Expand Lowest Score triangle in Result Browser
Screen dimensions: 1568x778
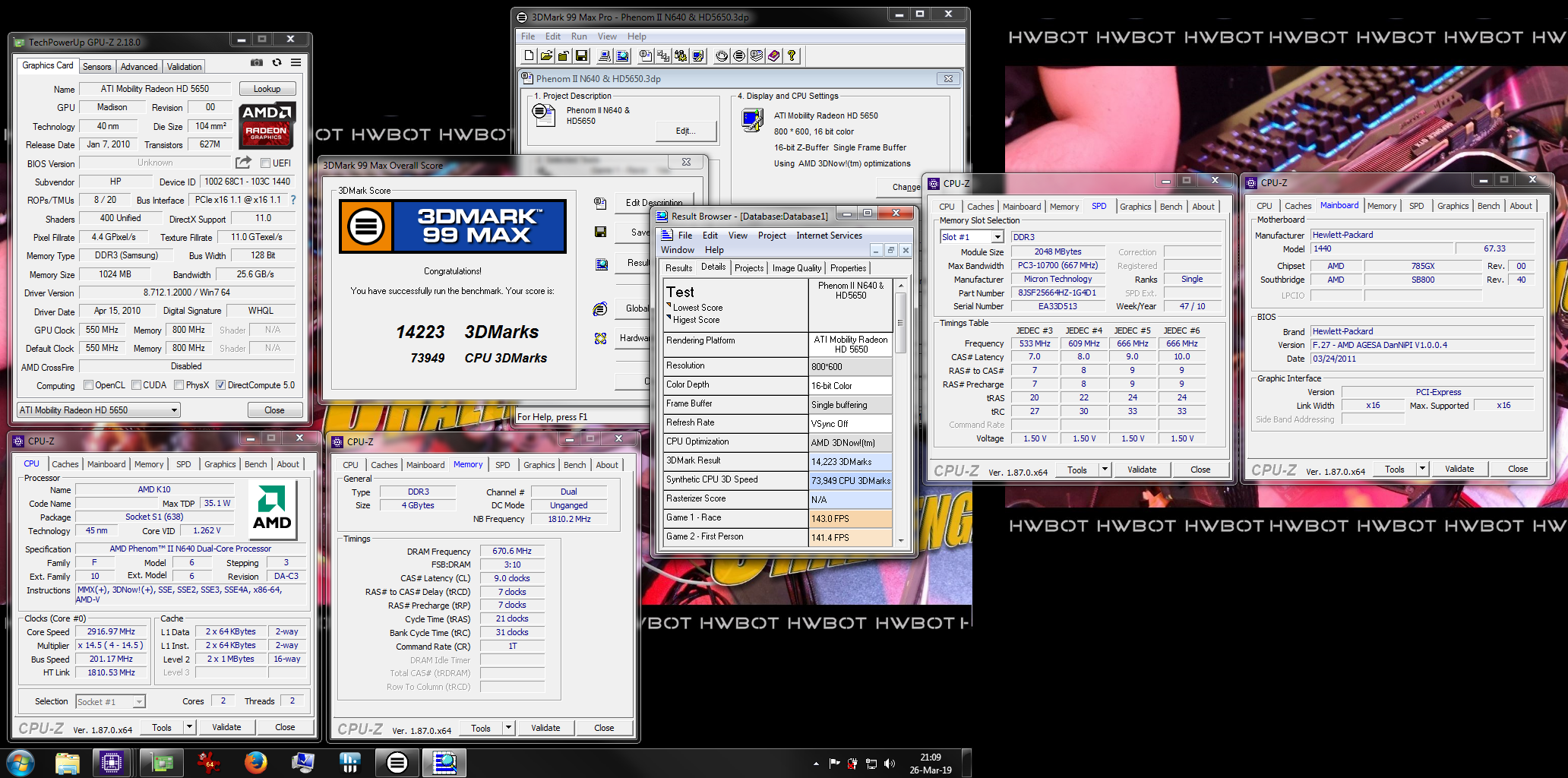pos(669,305)
